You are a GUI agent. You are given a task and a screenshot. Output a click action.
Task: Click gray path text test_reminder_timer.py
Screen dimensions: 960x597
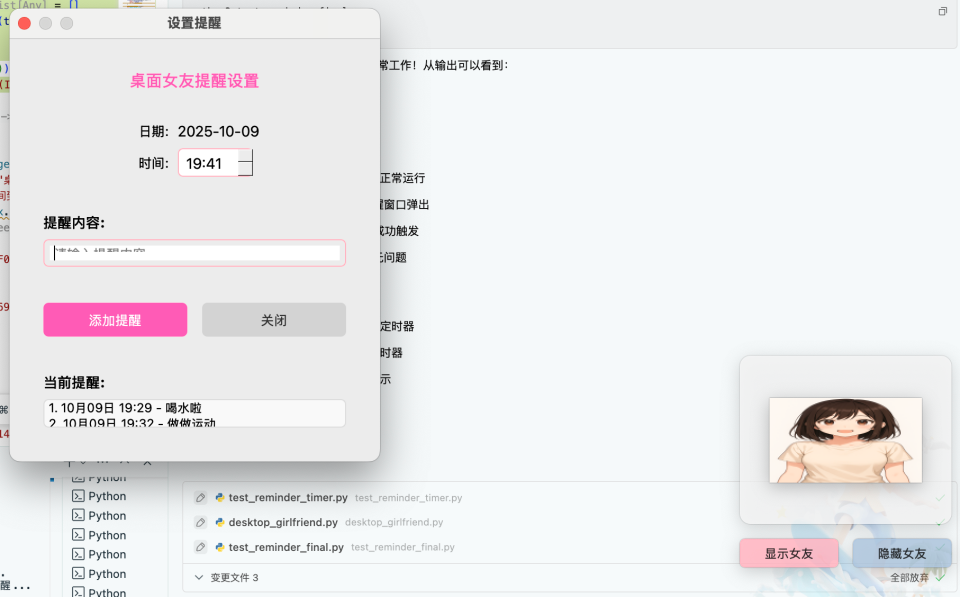[x=408, y=498]
